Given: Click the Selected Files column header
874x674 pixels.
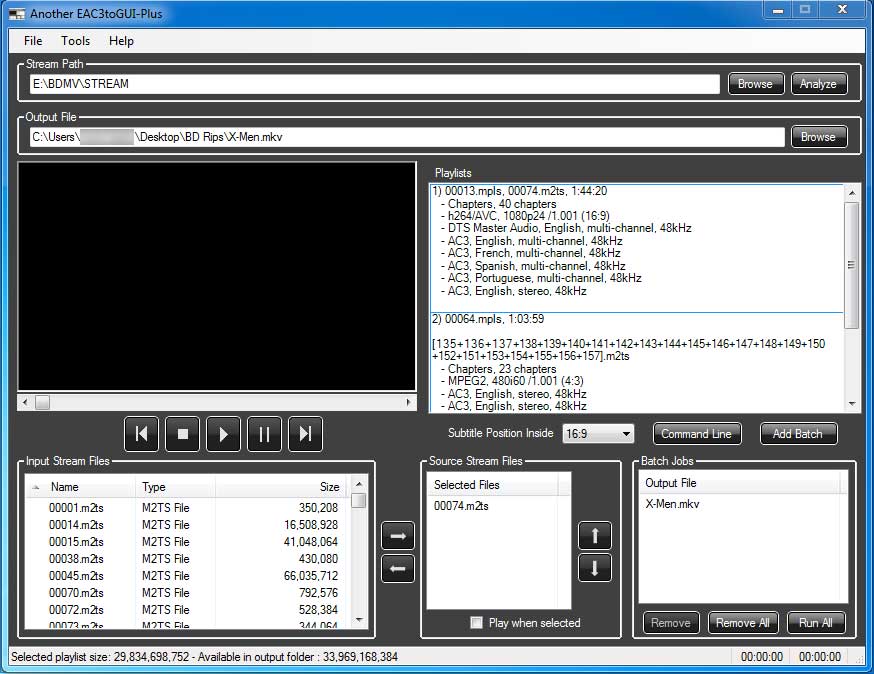Looking at the screenshot, I should tap(493, 484).
